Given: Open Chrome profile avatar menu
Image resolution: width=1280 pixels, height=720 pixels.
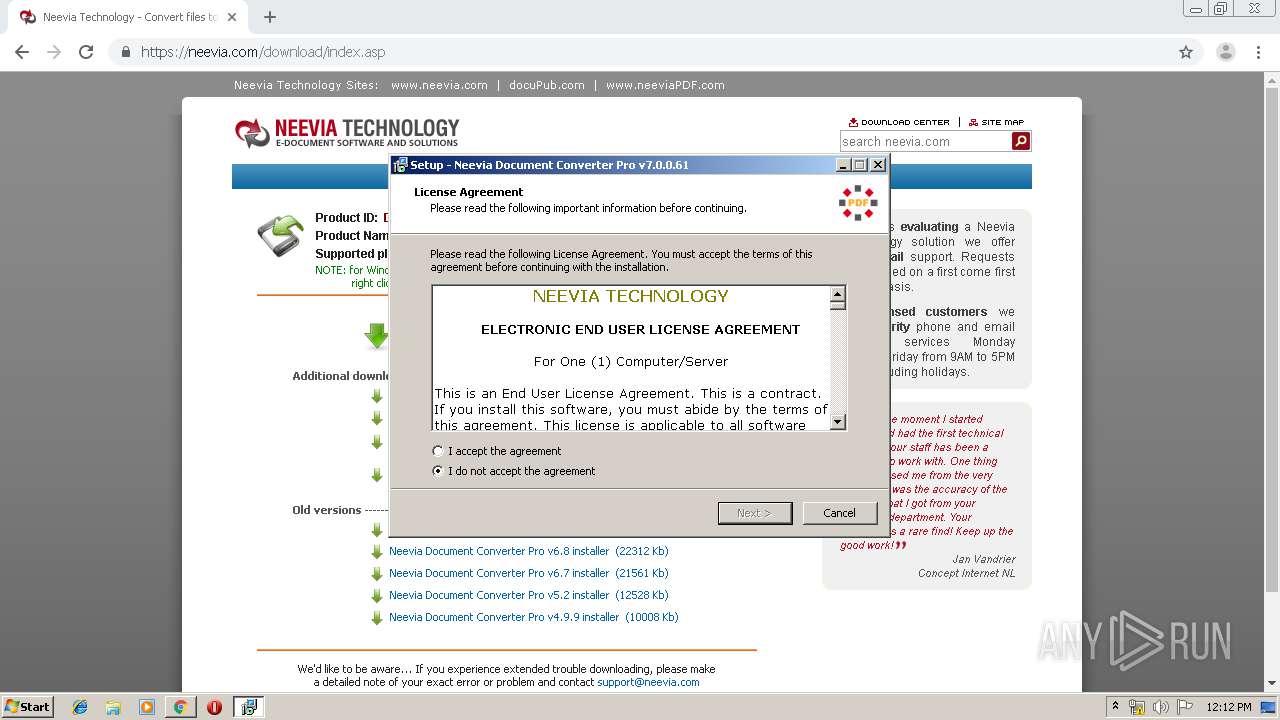Looking at the screenshot, I should (1226, 52).
